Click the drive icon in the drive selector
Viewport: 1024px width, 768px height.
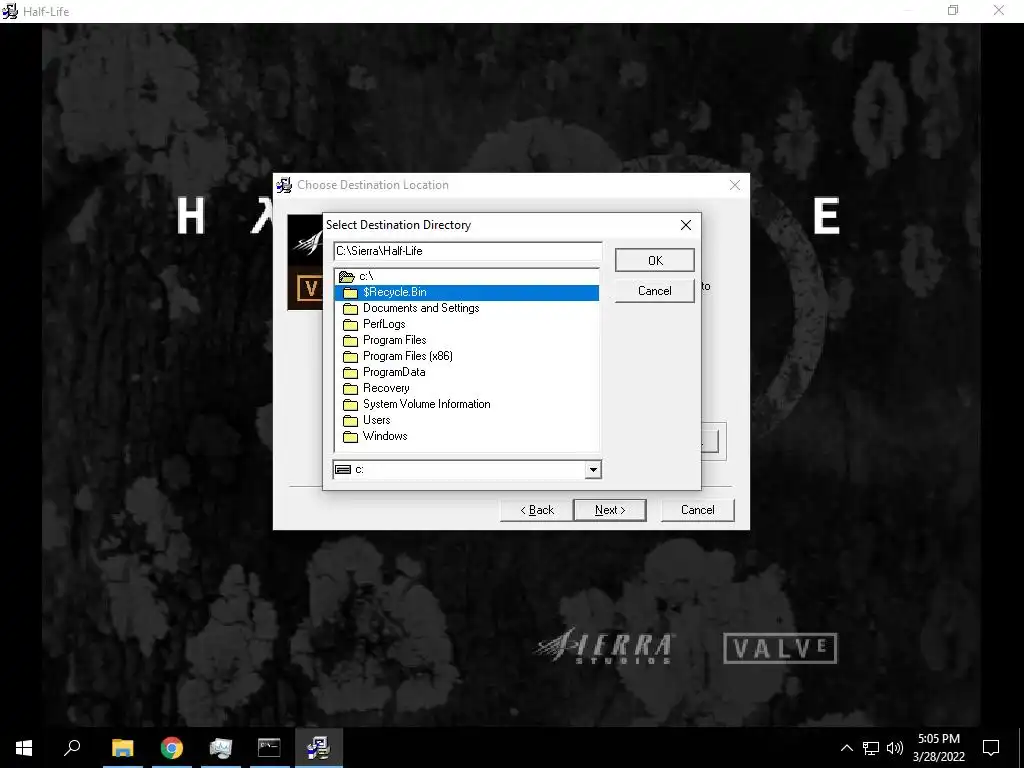(343, 470)
